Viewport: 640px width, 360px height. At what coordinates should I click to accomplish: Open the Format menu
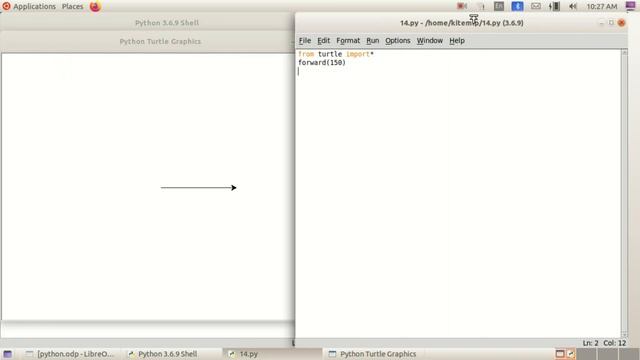(348, 40)
